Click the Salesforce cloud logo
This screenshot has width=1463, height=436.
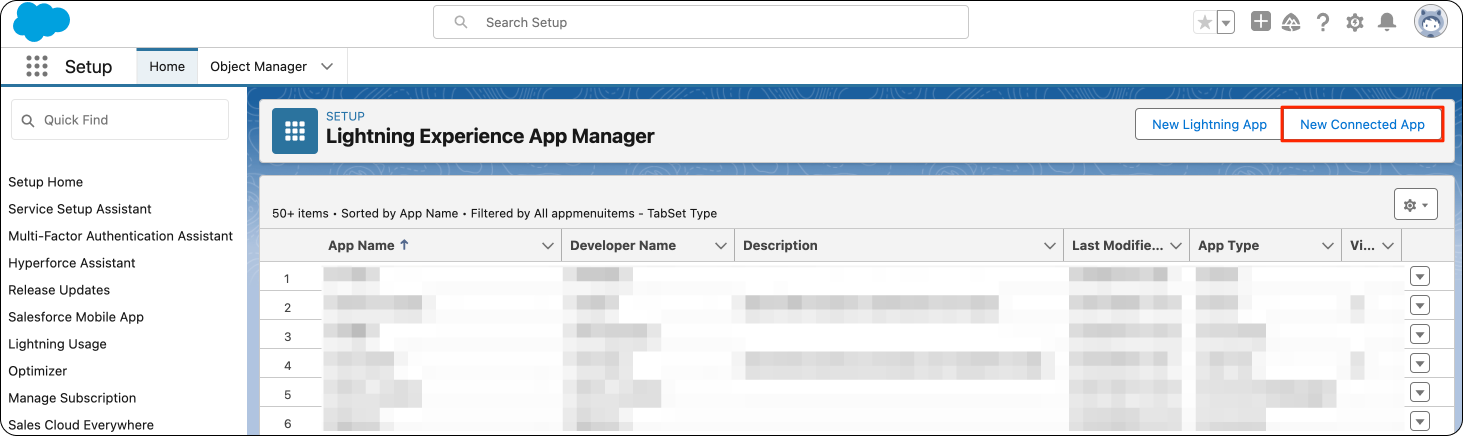(42, 22)
